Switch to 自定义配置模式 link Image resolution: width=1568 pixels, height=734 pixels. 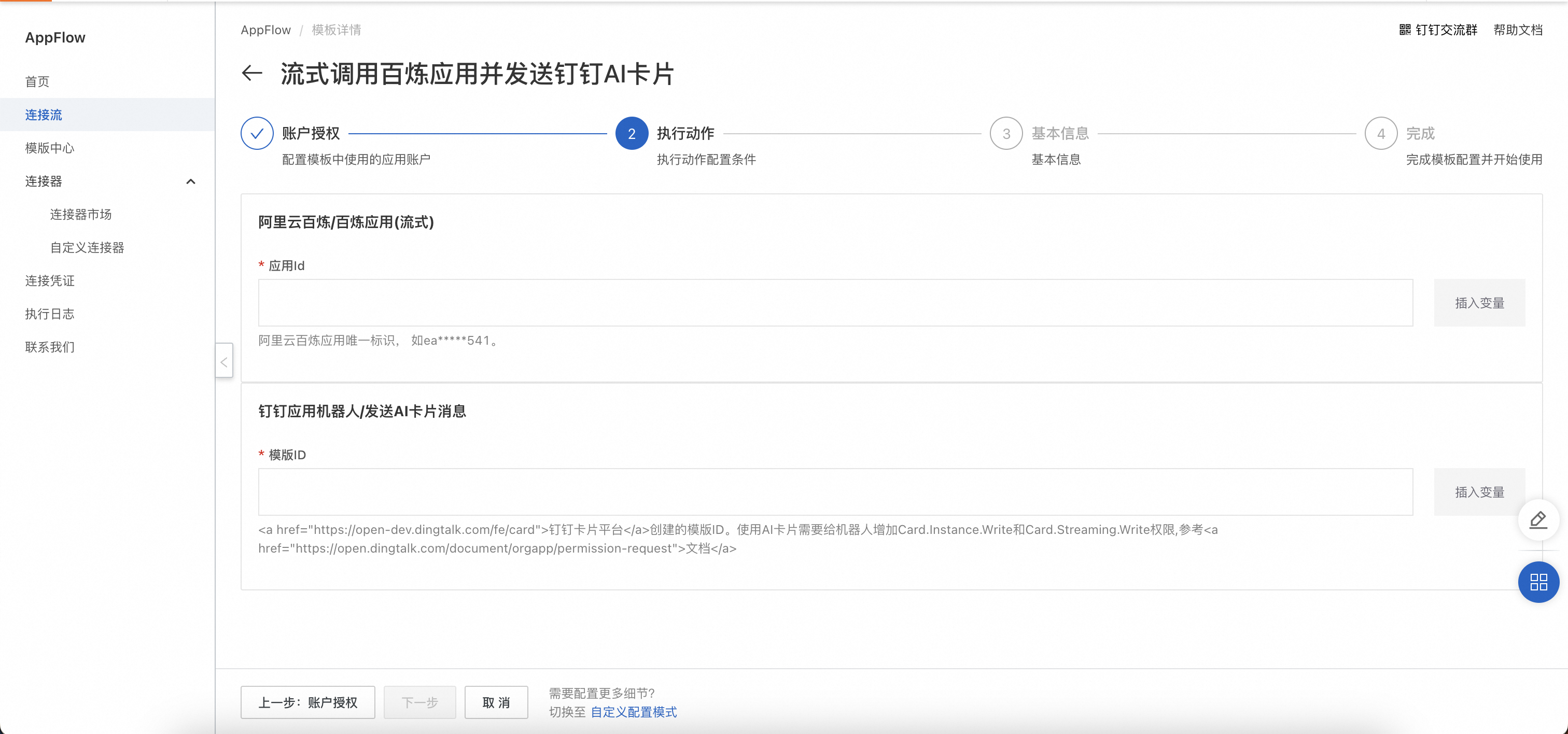pyautogui.click(x=634, y=712)
